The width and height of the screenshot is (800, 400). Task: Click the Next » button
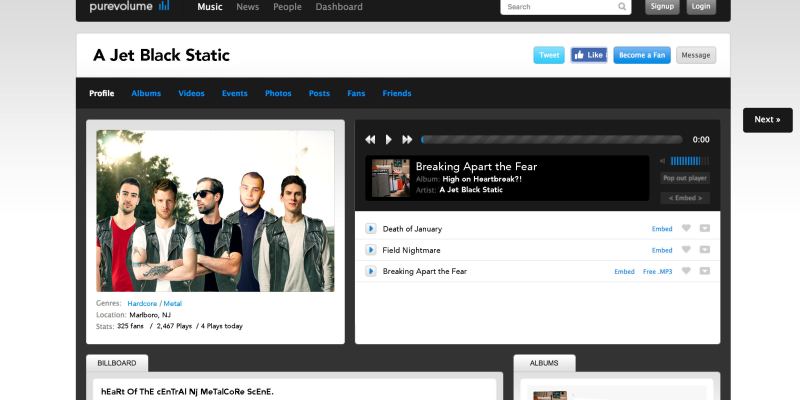click(767, 120)
